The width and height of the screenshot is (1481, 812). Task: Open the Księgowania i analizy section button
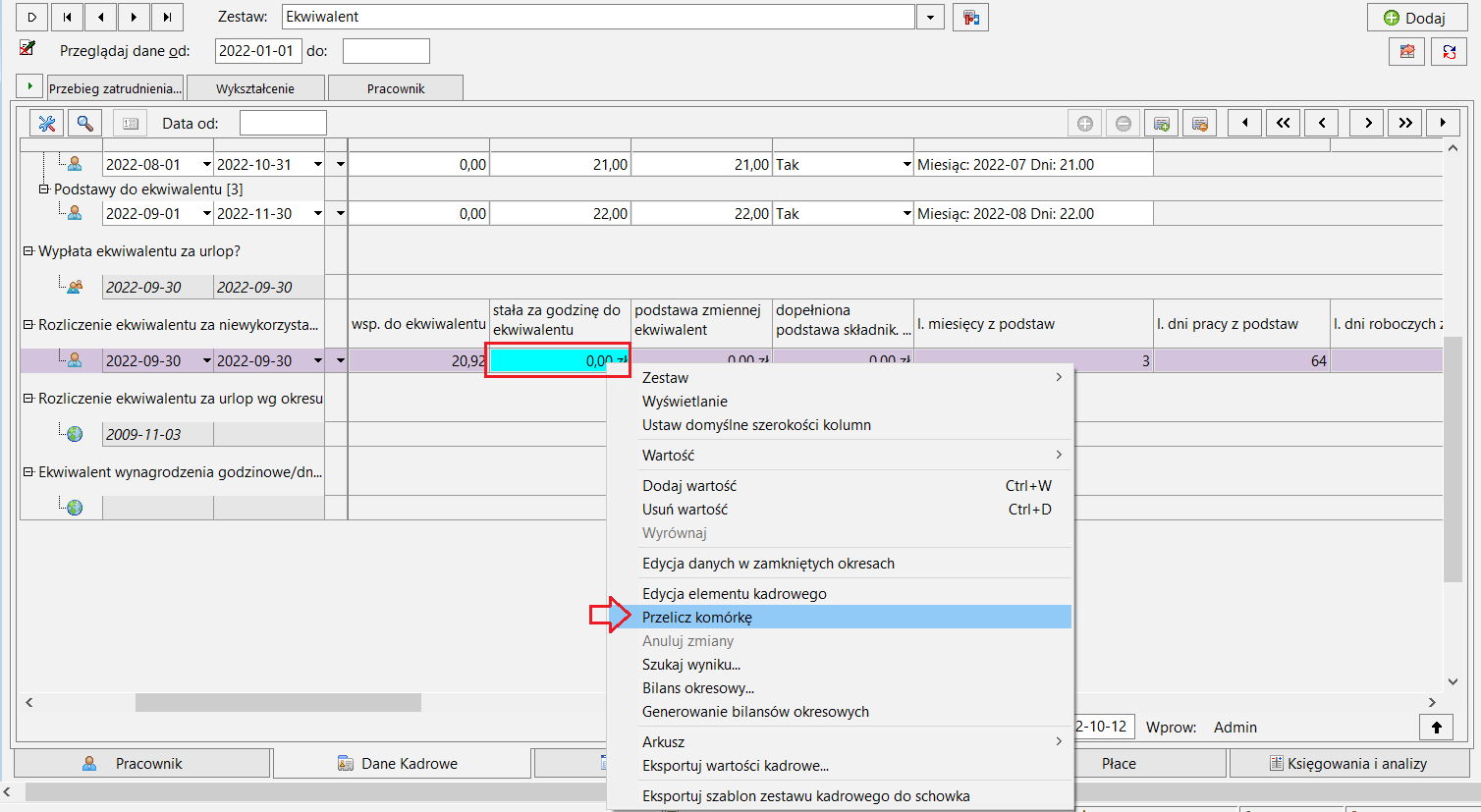[x=1348, y=763]
